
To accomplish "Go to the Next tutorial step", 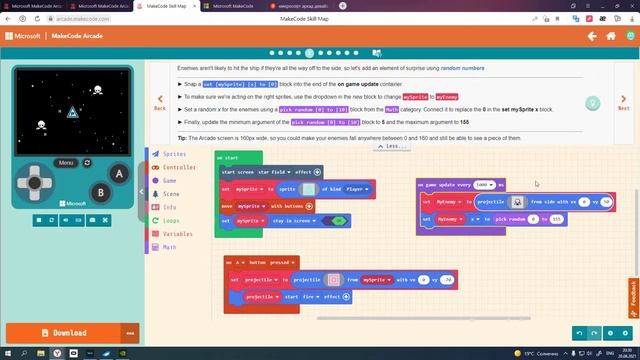I will (623, 103).
